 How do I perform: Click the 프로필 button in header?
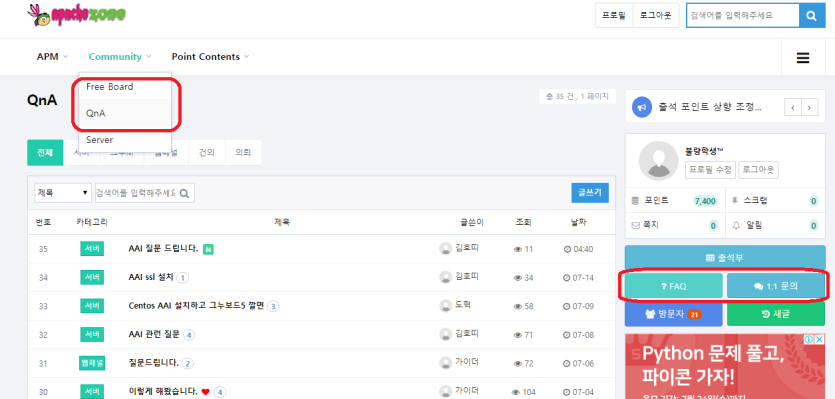(614, 15)
